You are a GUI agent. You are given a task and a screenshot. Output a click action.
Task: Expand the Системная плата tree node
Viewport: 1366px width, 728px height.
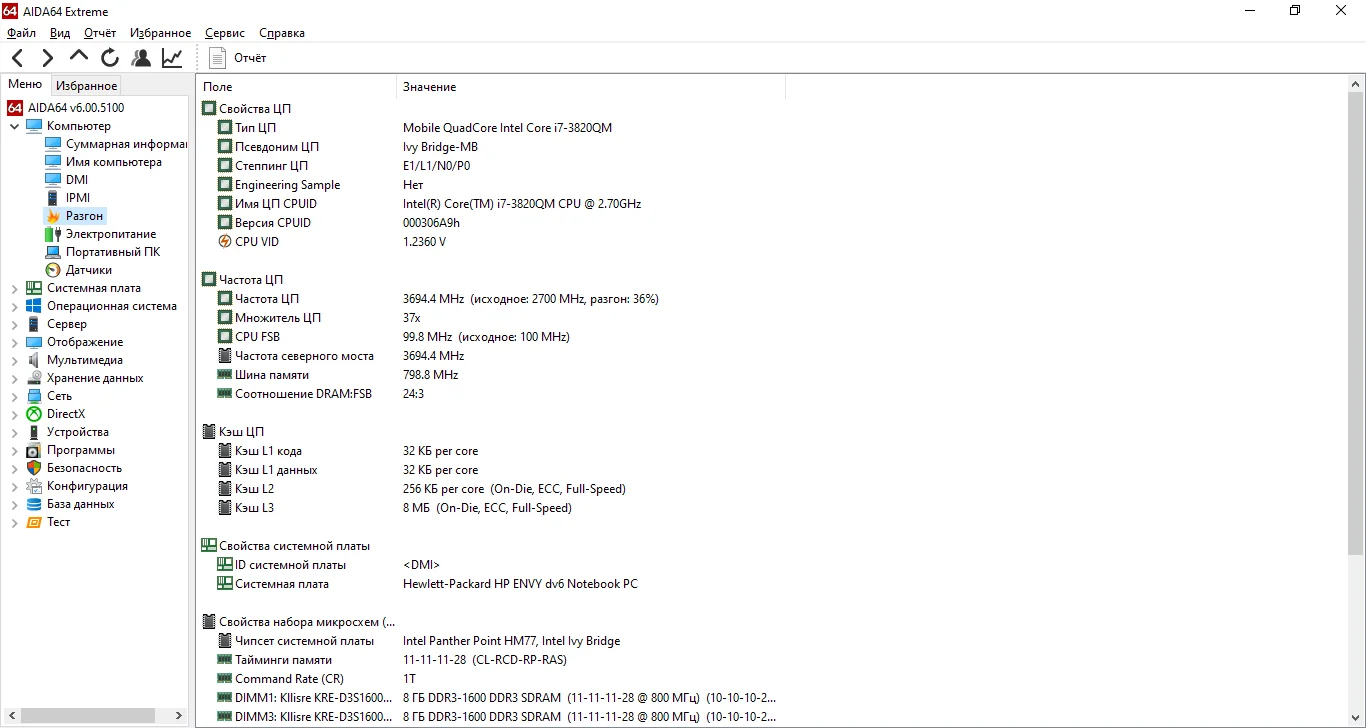14,288
